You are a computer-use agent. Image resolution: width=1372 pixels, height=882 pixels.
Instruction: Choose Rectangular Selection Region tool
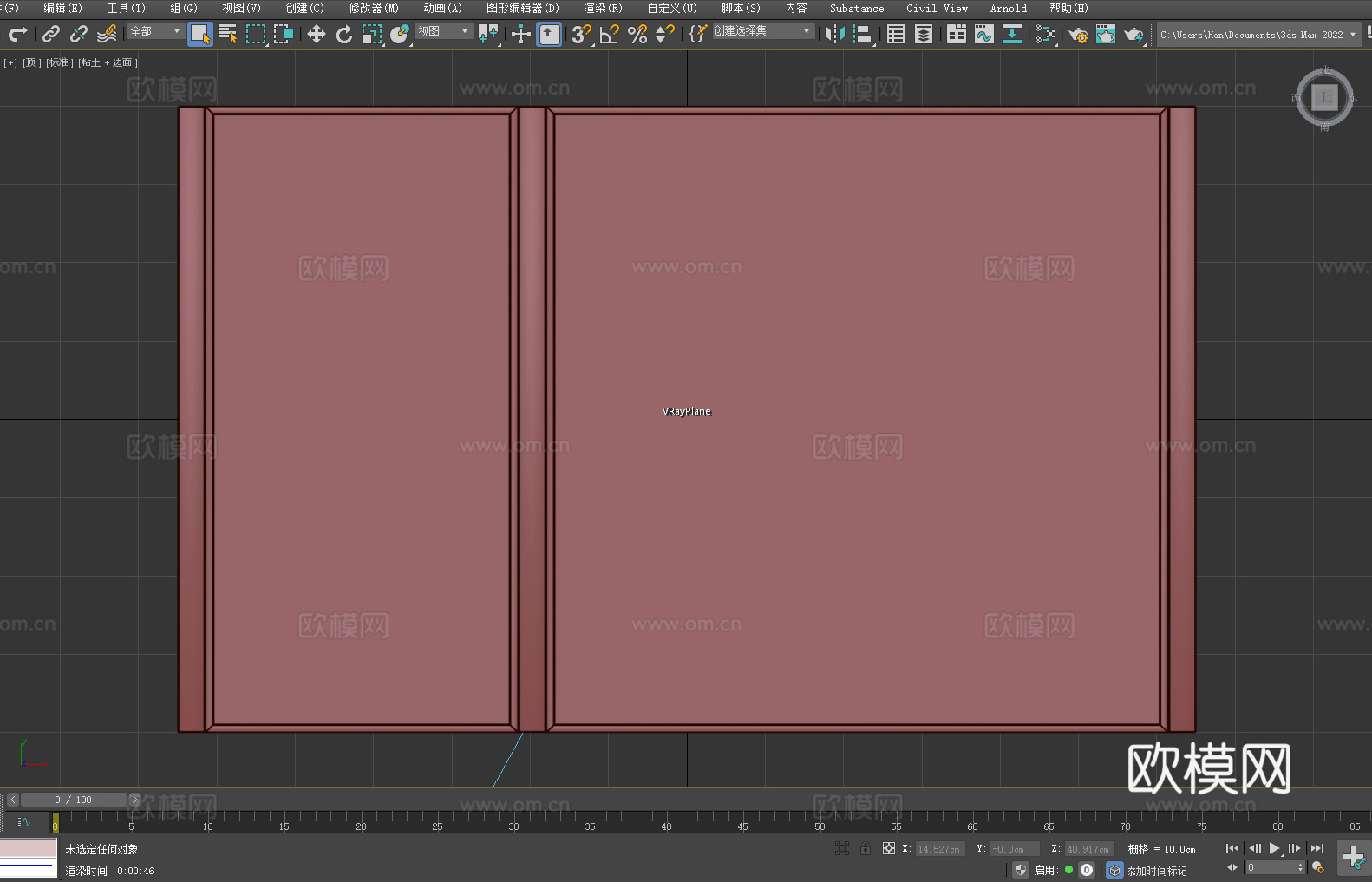[256, 35]
